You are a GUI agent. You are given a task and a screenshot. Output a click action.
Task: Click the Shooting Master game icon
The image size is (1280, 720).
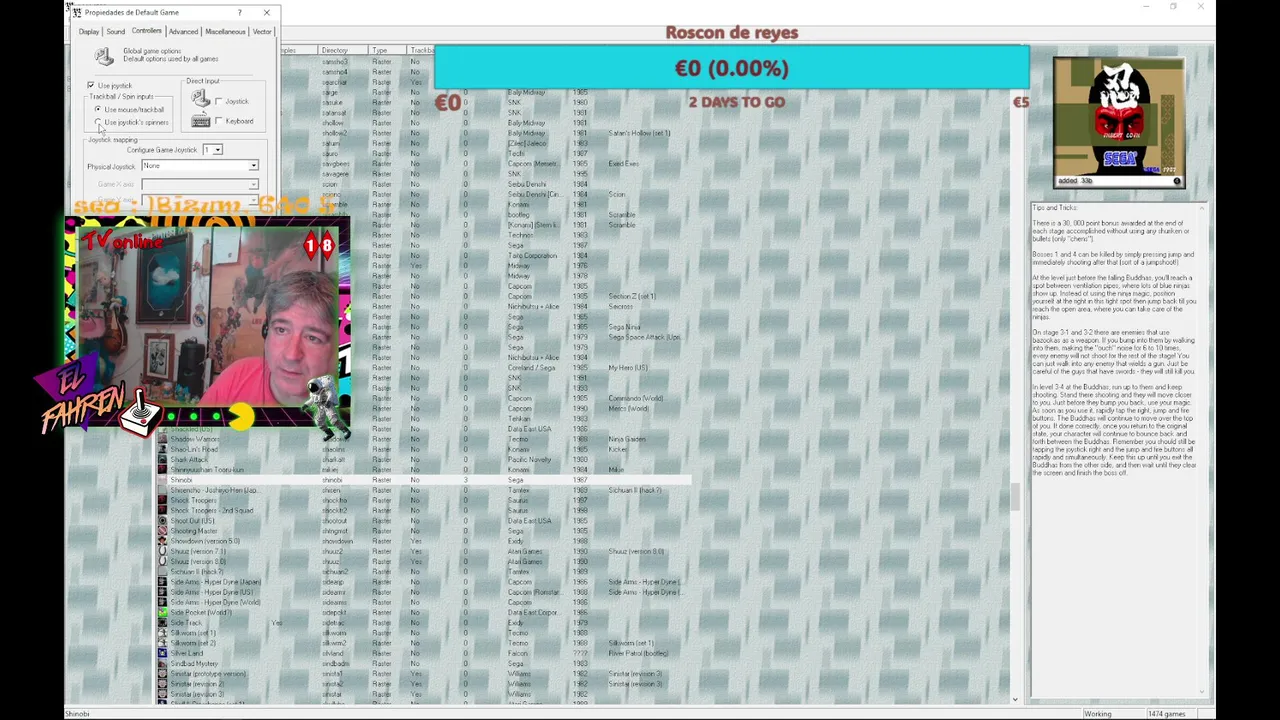coord(162,531)
